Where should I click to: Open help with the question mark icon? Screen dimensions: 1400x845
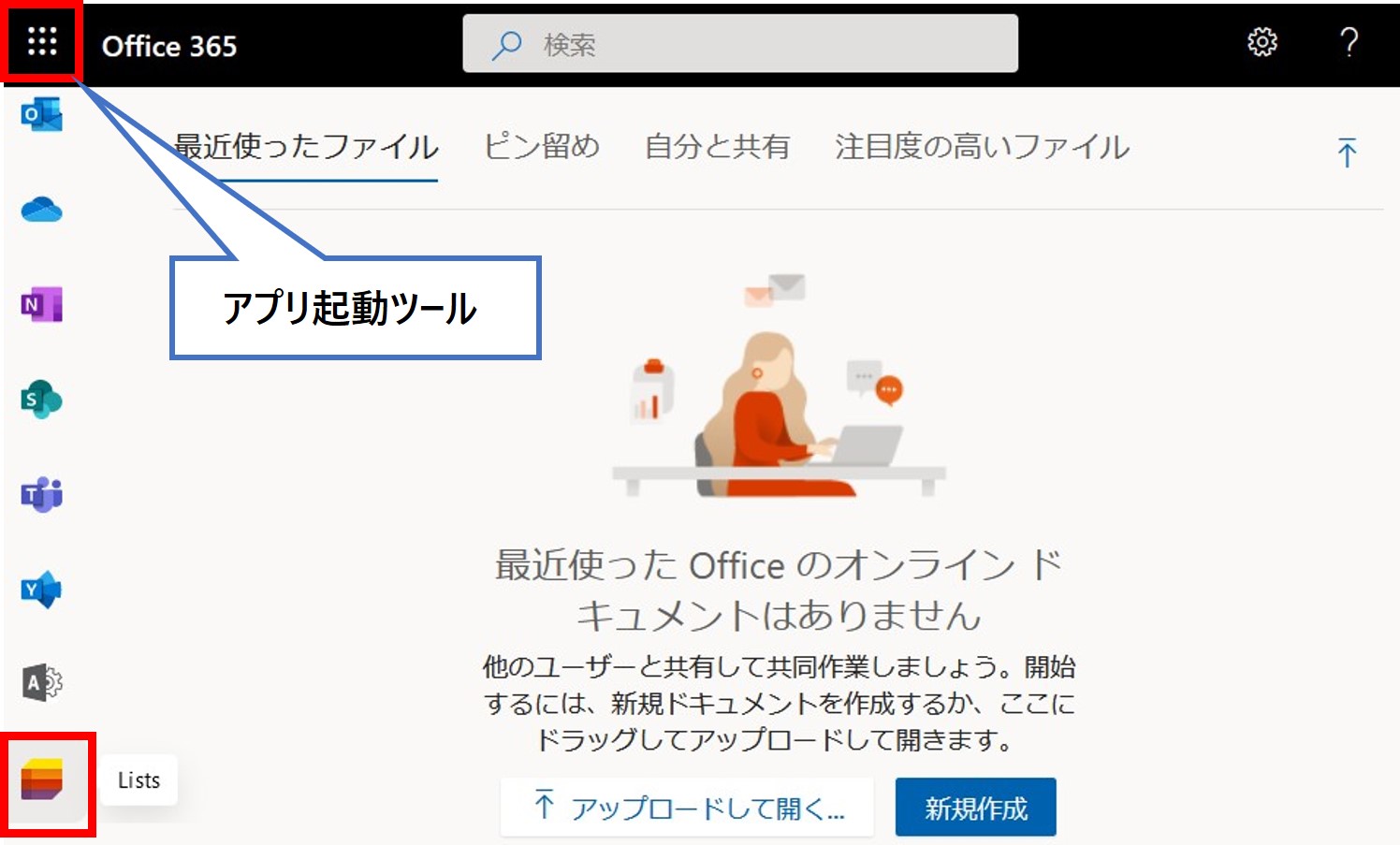(x=1349, y=42)
